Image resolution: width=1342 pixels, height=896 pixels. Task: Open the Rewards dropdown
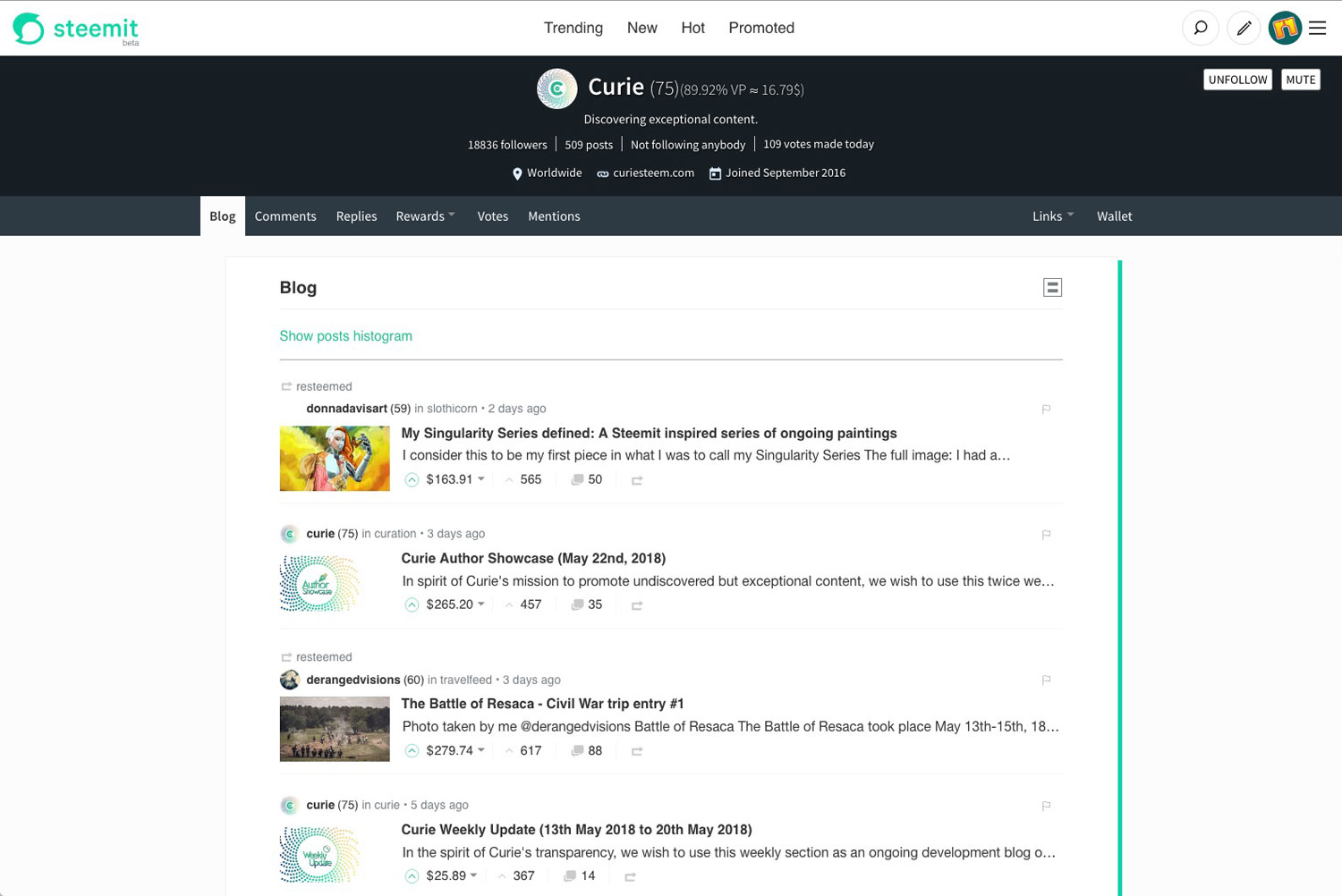[426, 216]
